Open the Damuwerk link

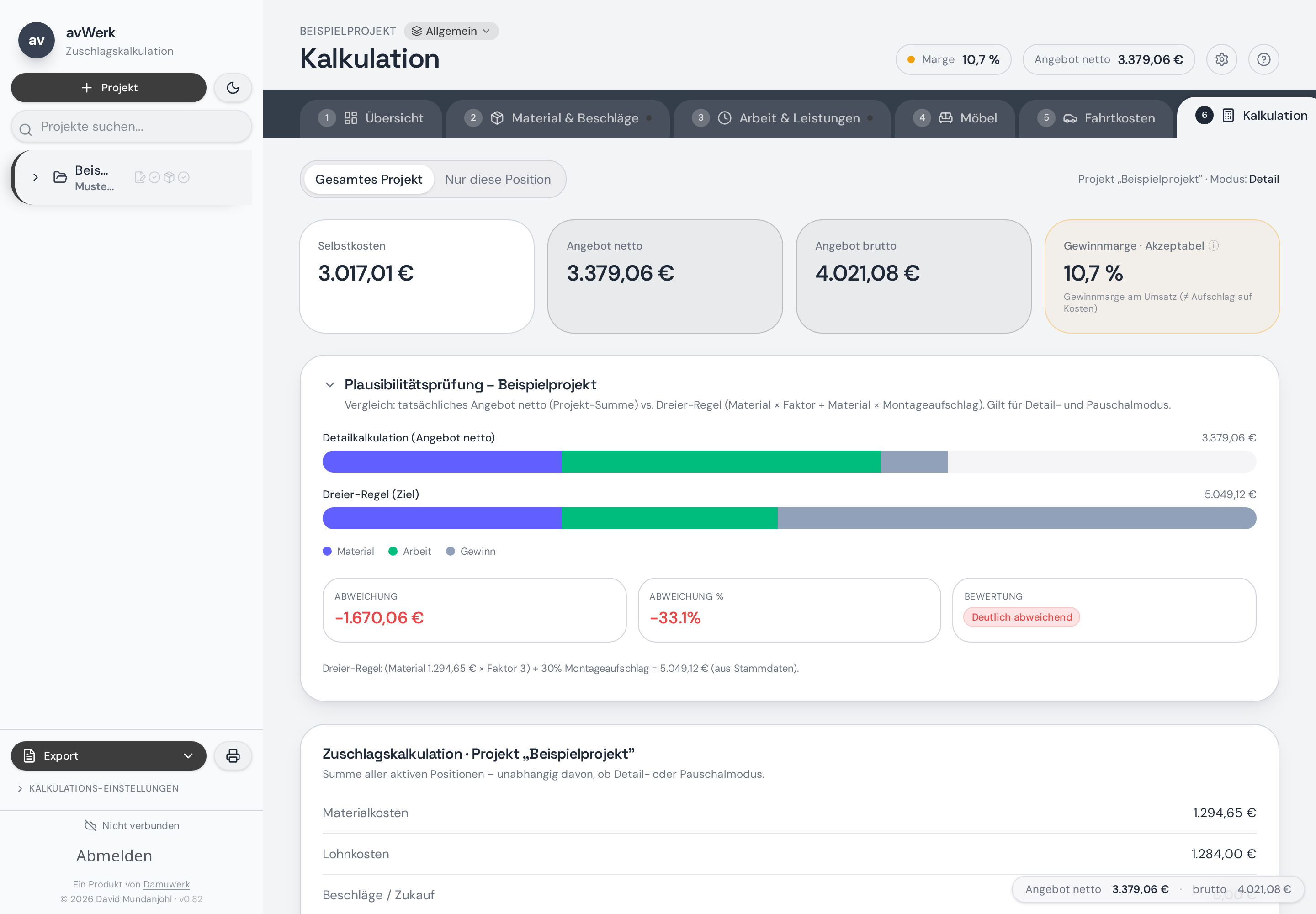(x=167, y=884)
